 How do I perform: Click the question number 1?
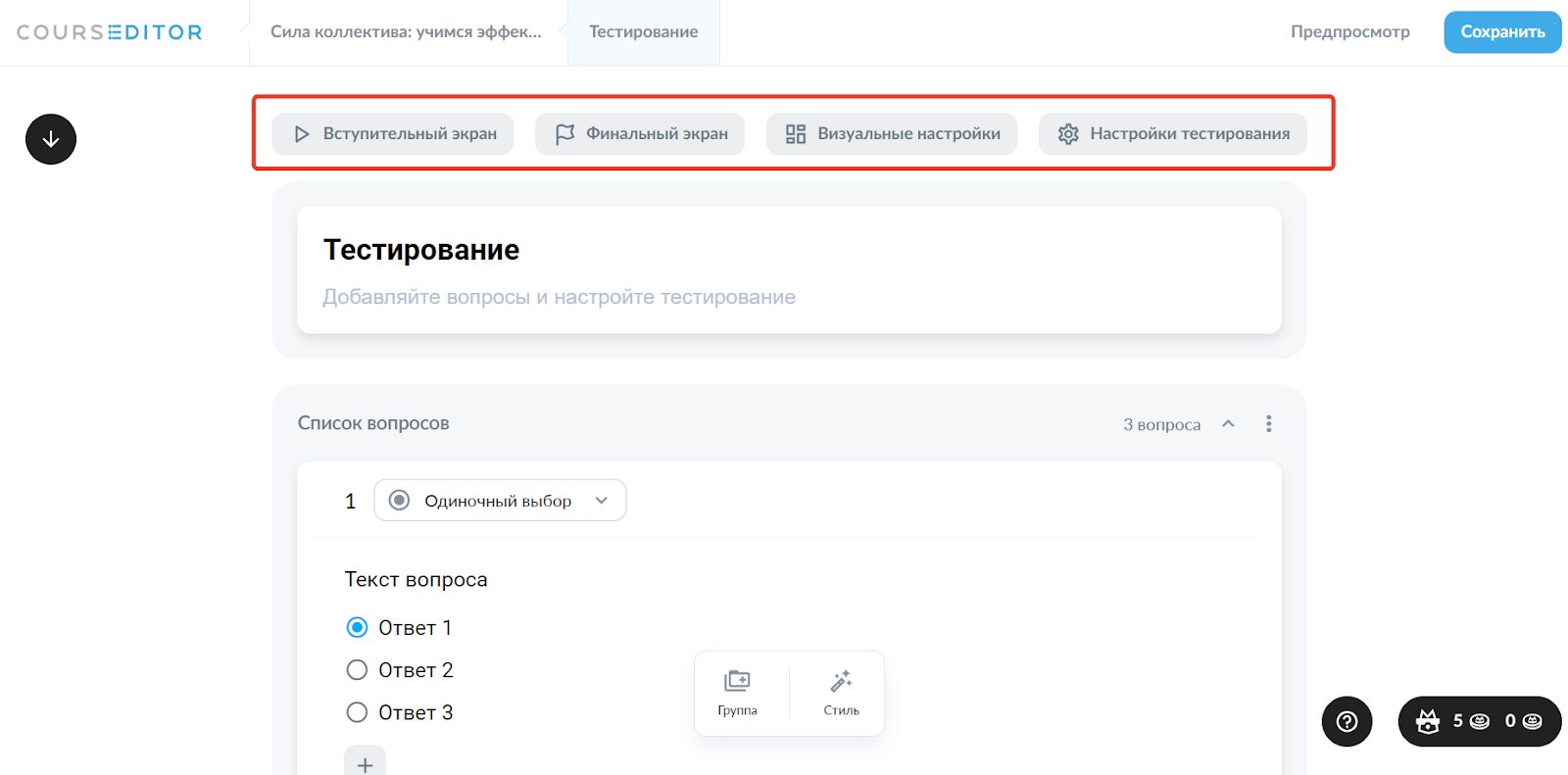click(x=350, y=502)
